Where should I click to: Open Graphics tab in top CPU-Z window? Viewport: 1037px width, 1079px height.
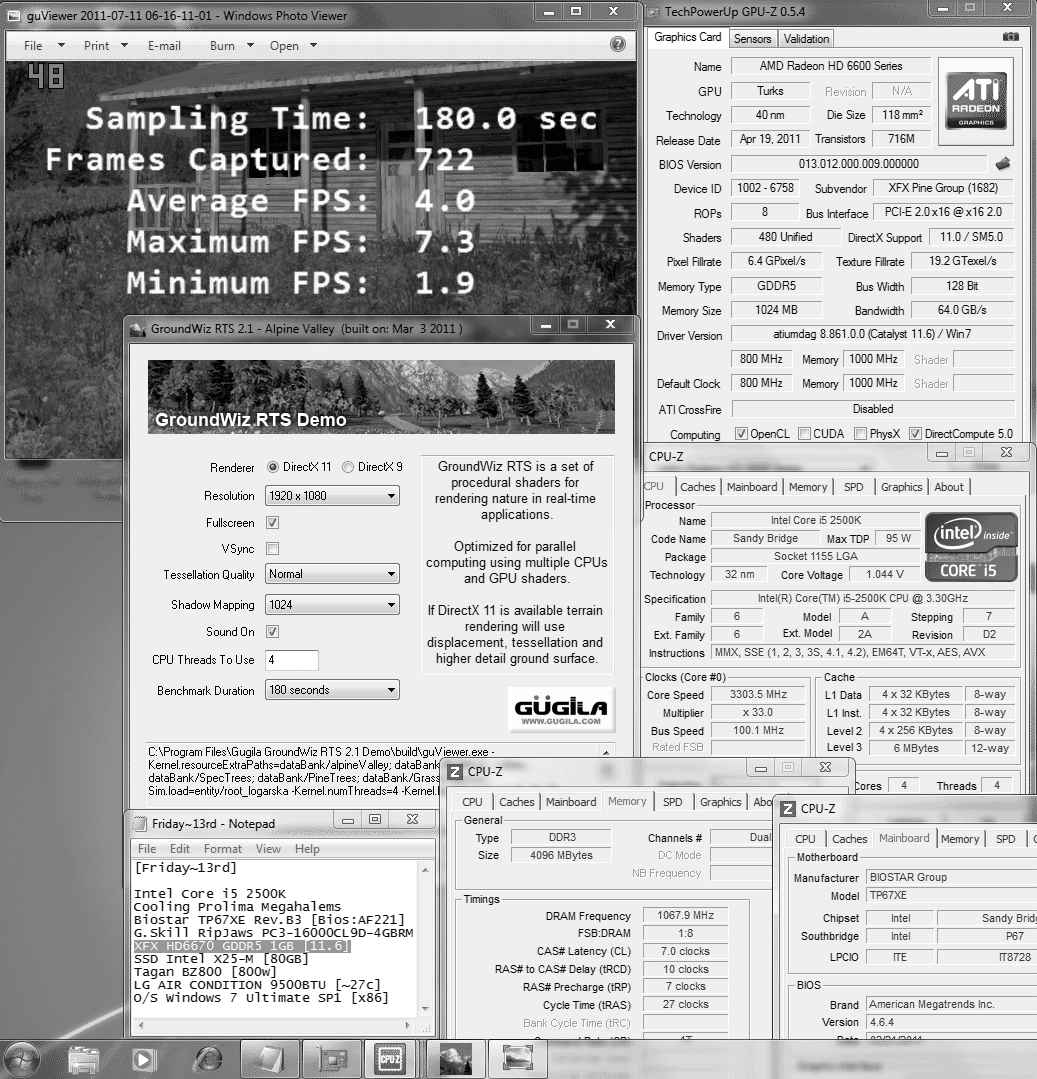tap(901, 487)
